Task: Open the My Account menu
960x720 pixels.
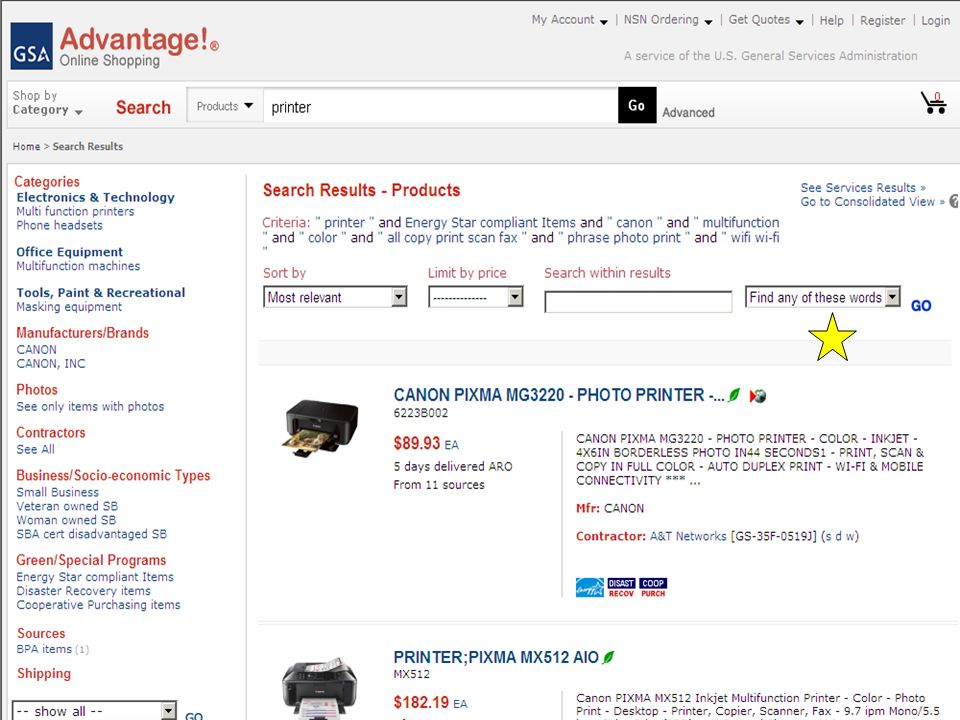Action: (x=569, y=20)
